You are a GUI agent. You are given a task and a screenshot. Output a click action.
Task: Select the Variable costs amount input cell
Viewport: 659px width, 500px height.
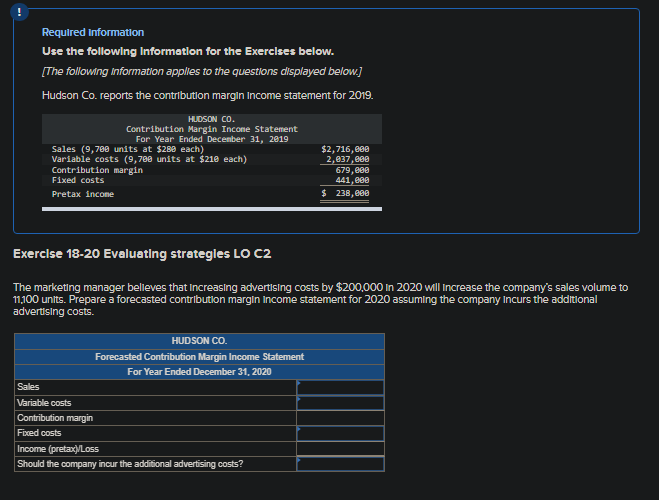(x=340, y=403)
